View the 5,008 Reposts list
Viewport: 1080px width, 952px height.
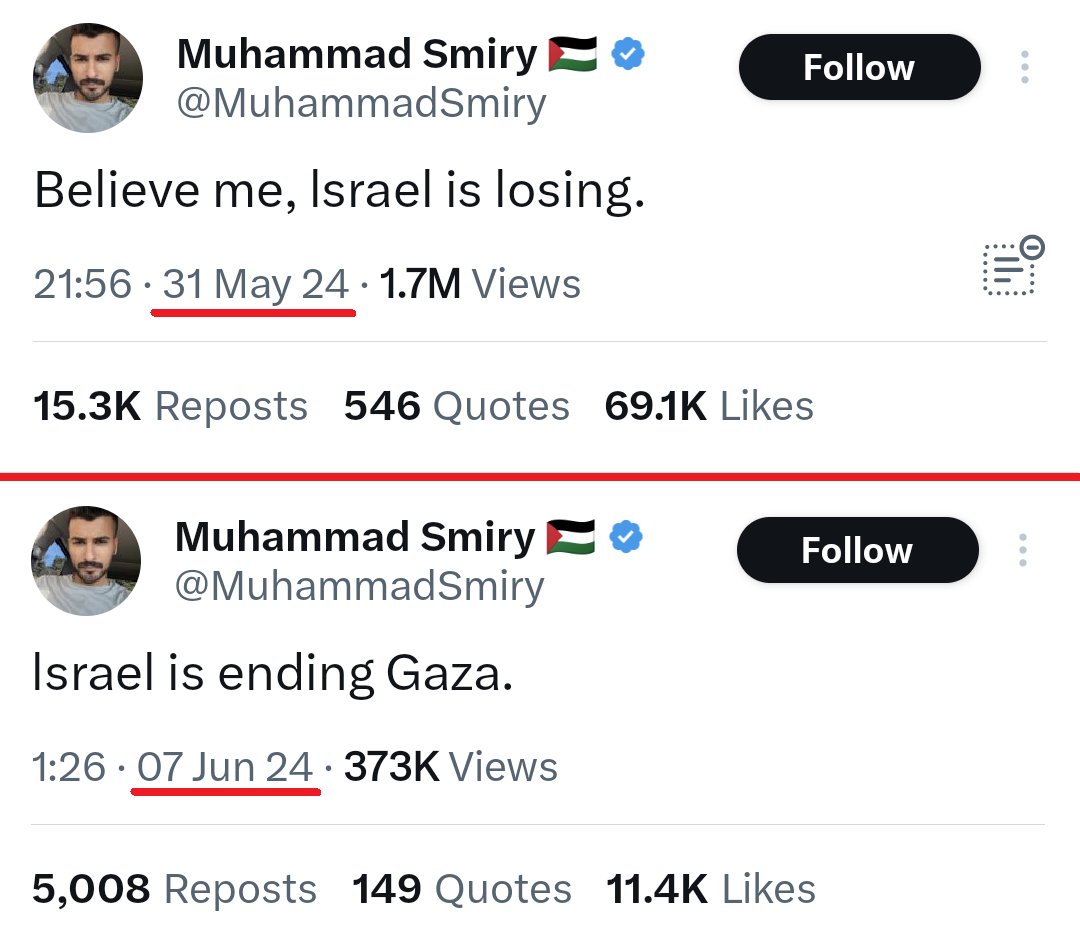point(174,889)
